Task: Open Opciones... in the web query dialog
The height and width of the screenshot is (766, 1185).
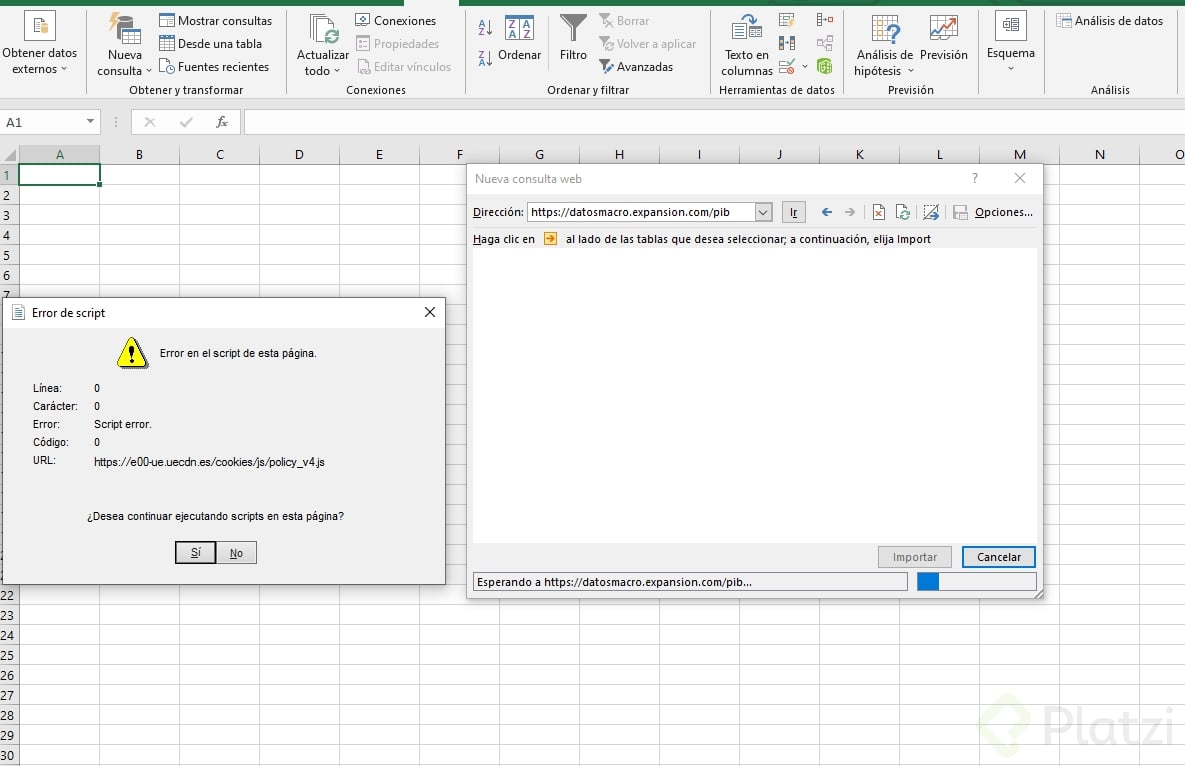Action: (1004, 212)
